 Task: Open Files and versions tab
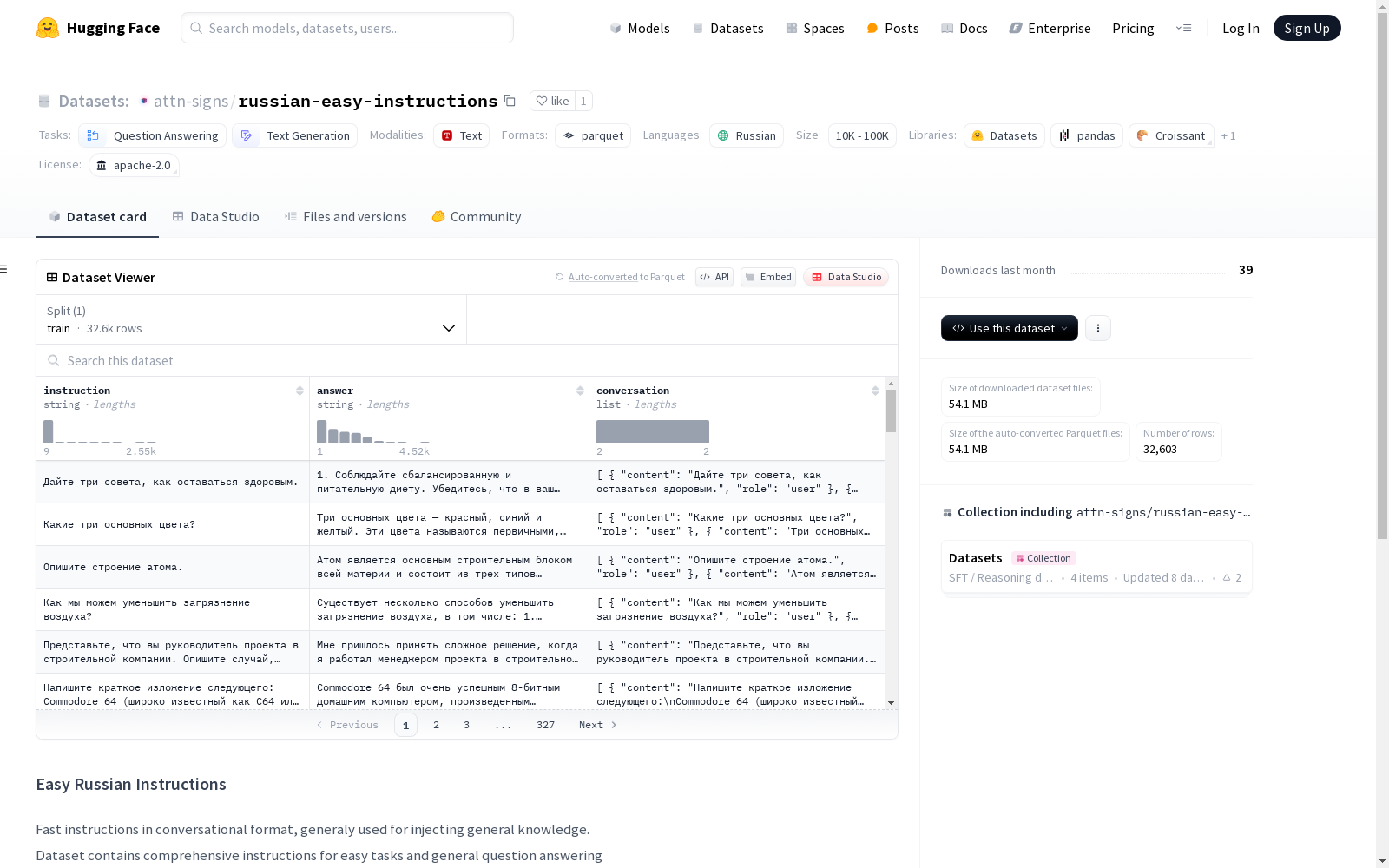pyautogui.click(x=346, y=217)
